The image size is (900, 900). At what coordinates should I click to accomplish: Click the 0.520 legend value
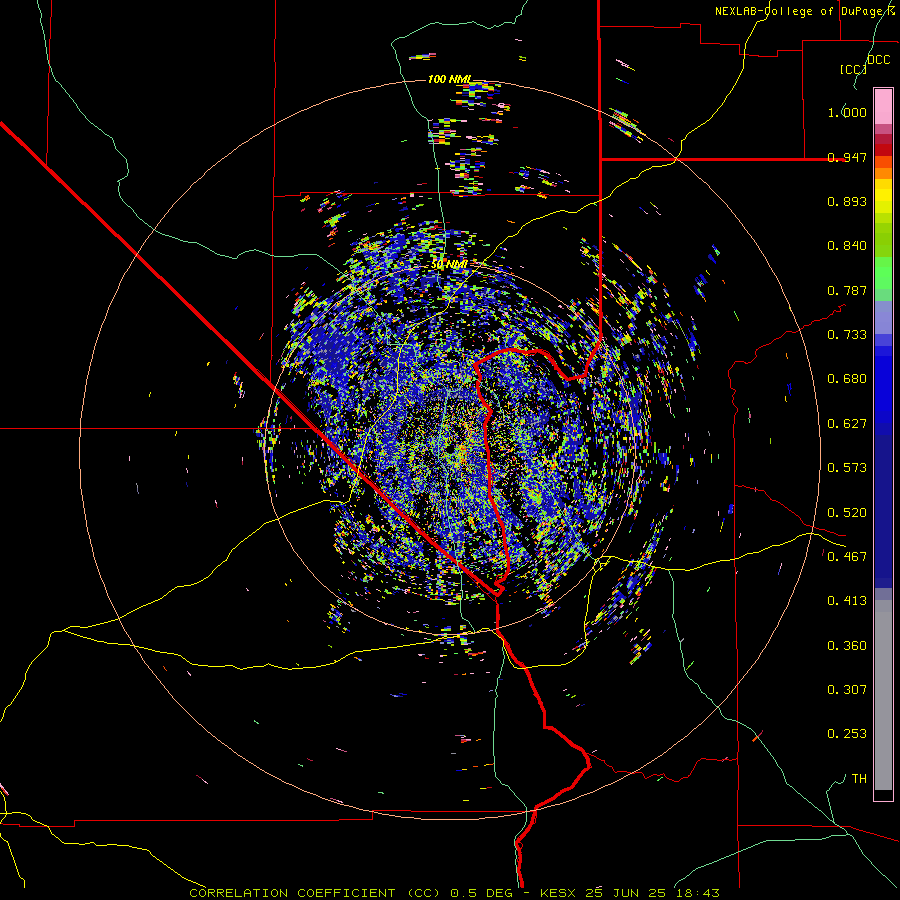847,513
